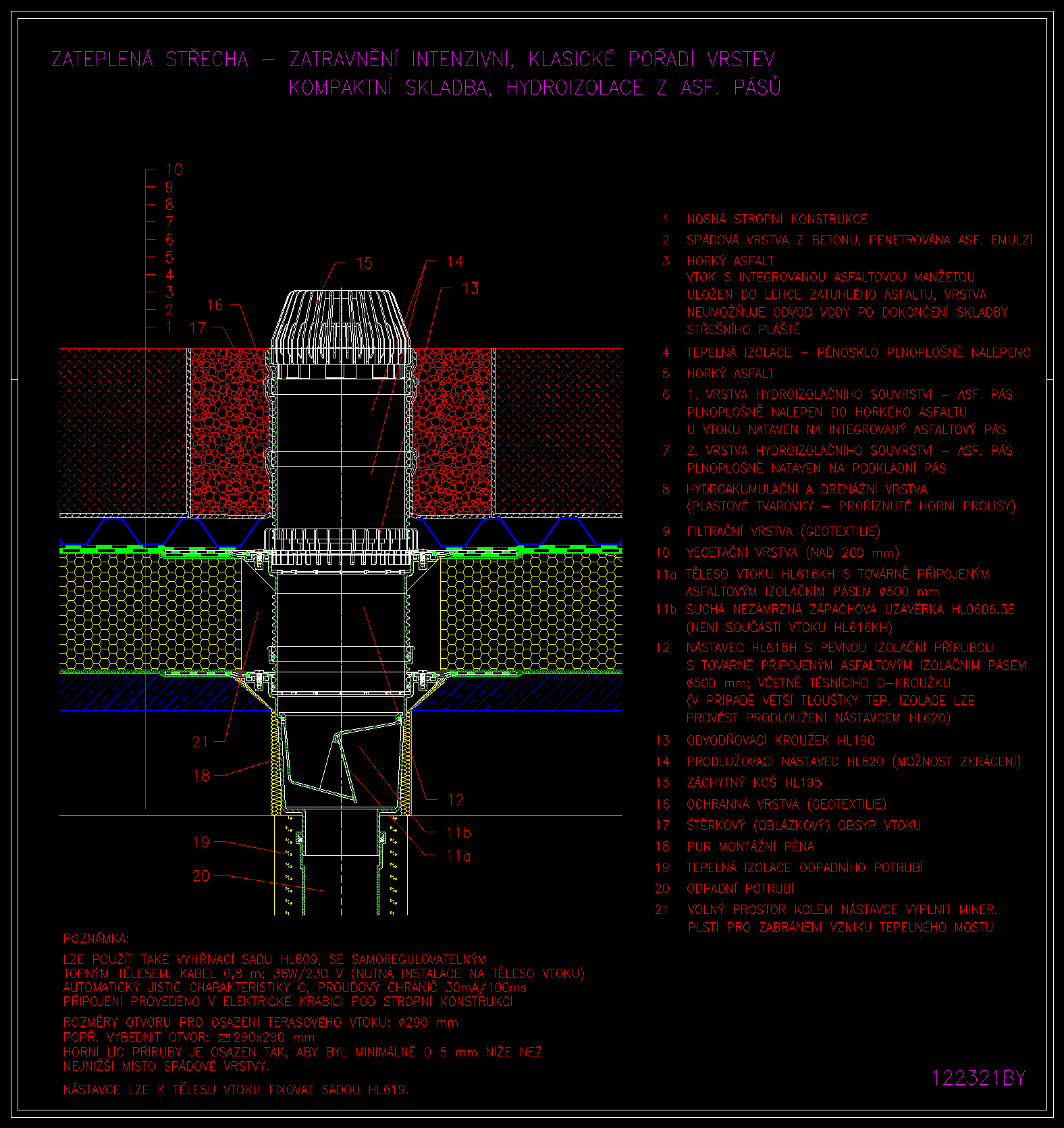Click legend text 'ŠTĚRKOVÝ (OBLÁZKOVÝ) OBSYP VTOKU'
This screenshot has height=1128, width=1064.
pos(803,826)
